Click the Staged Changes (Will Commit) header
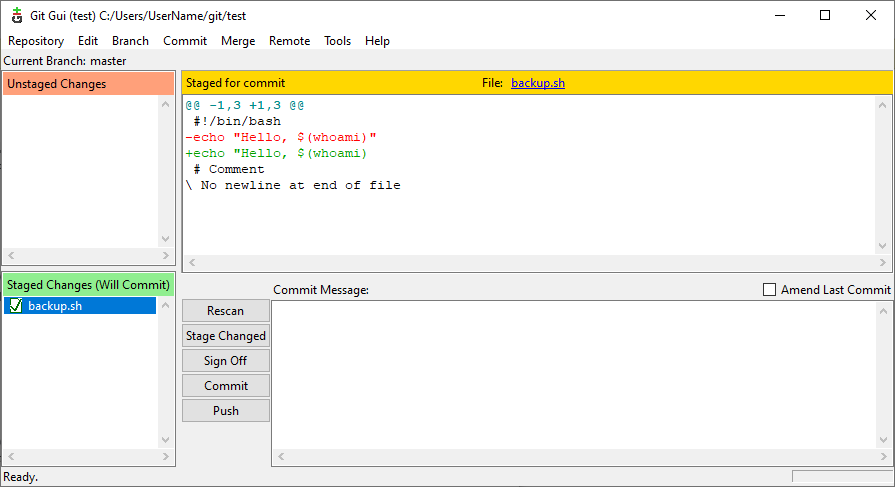This screenshot has height=487, width=895. [x=88, y=284]
